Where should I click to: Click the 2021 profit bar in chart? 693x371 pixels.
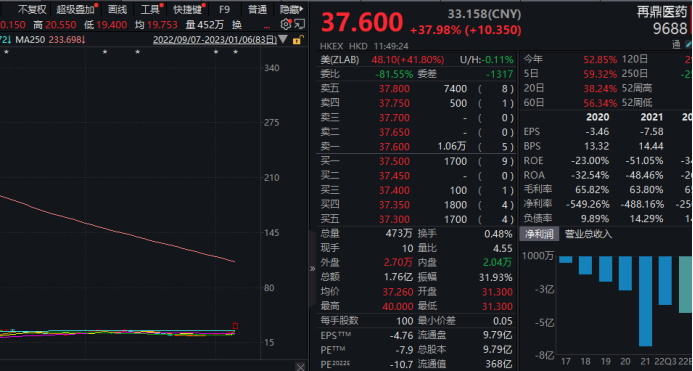click(645, 301)
